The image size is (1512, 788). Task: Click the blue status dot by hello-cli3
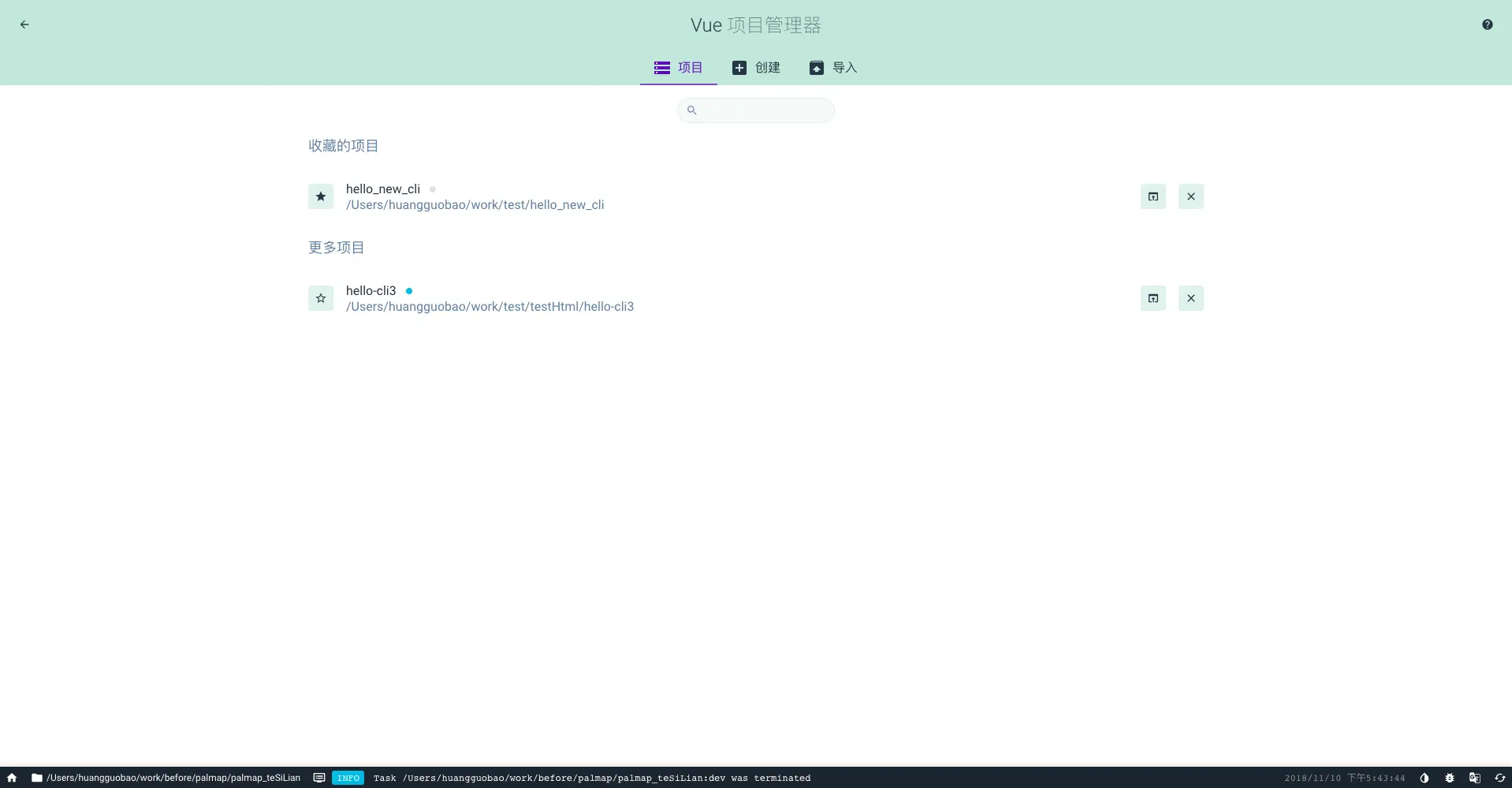pos(409,291)
